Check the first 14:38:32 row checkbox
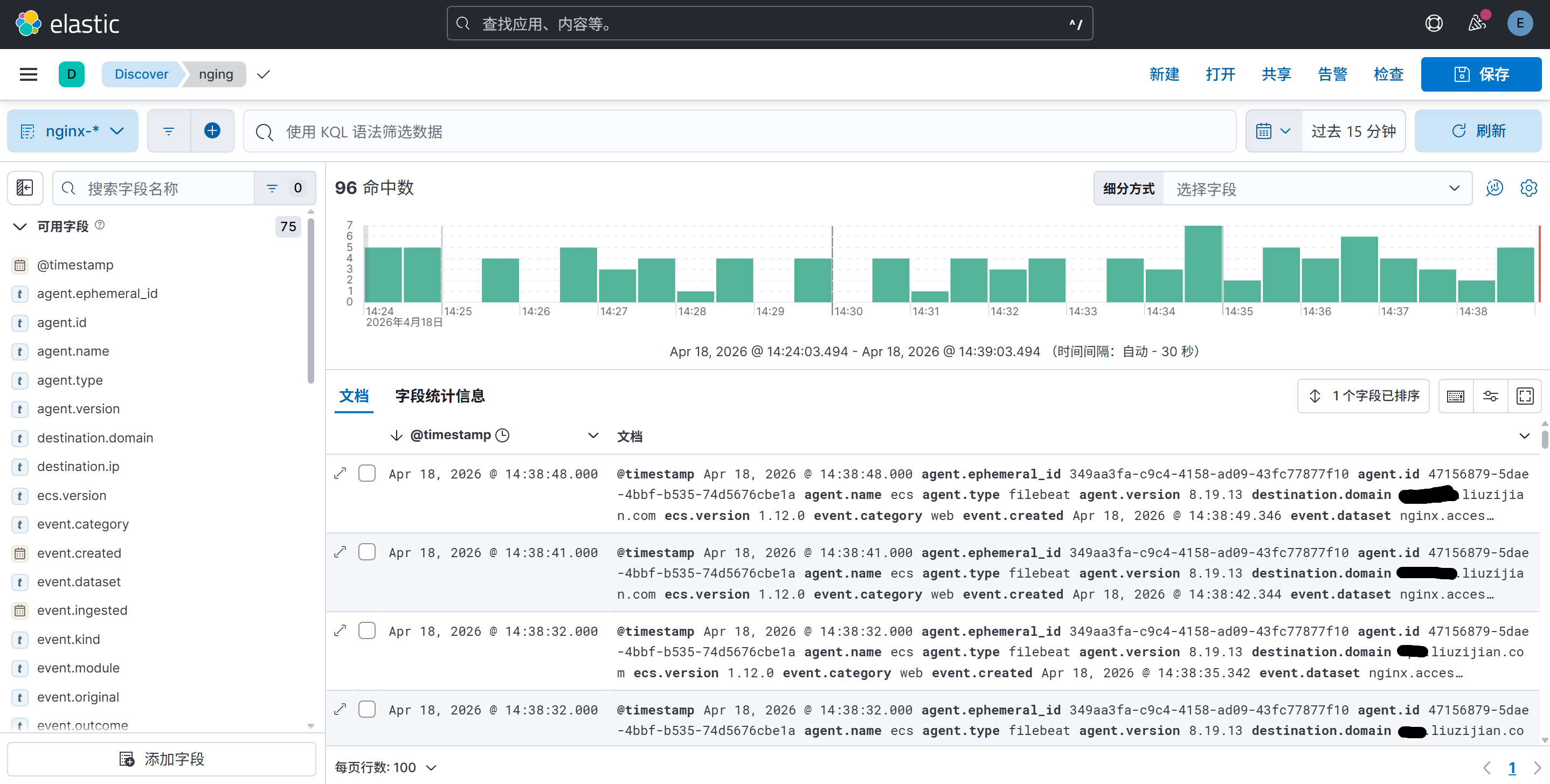The height and width of the screenshot is (784, 1550). tap(367, 630)
